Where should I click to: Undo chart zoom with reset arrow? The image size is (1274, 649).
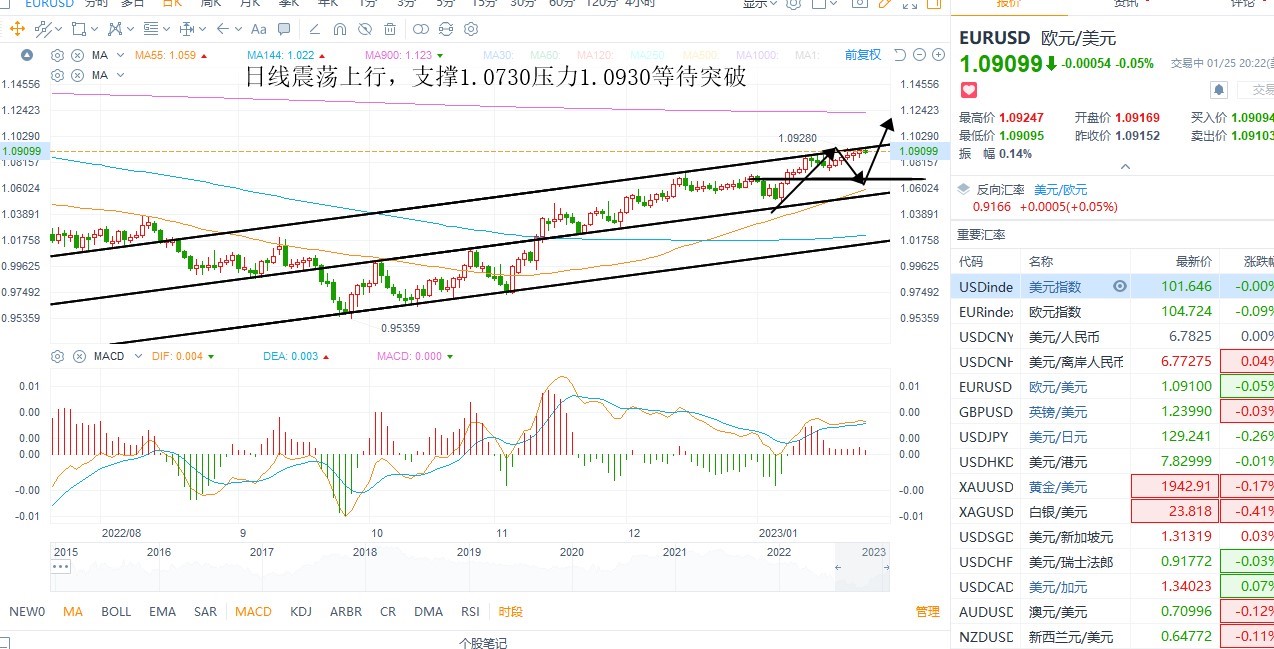pos(900,54)
